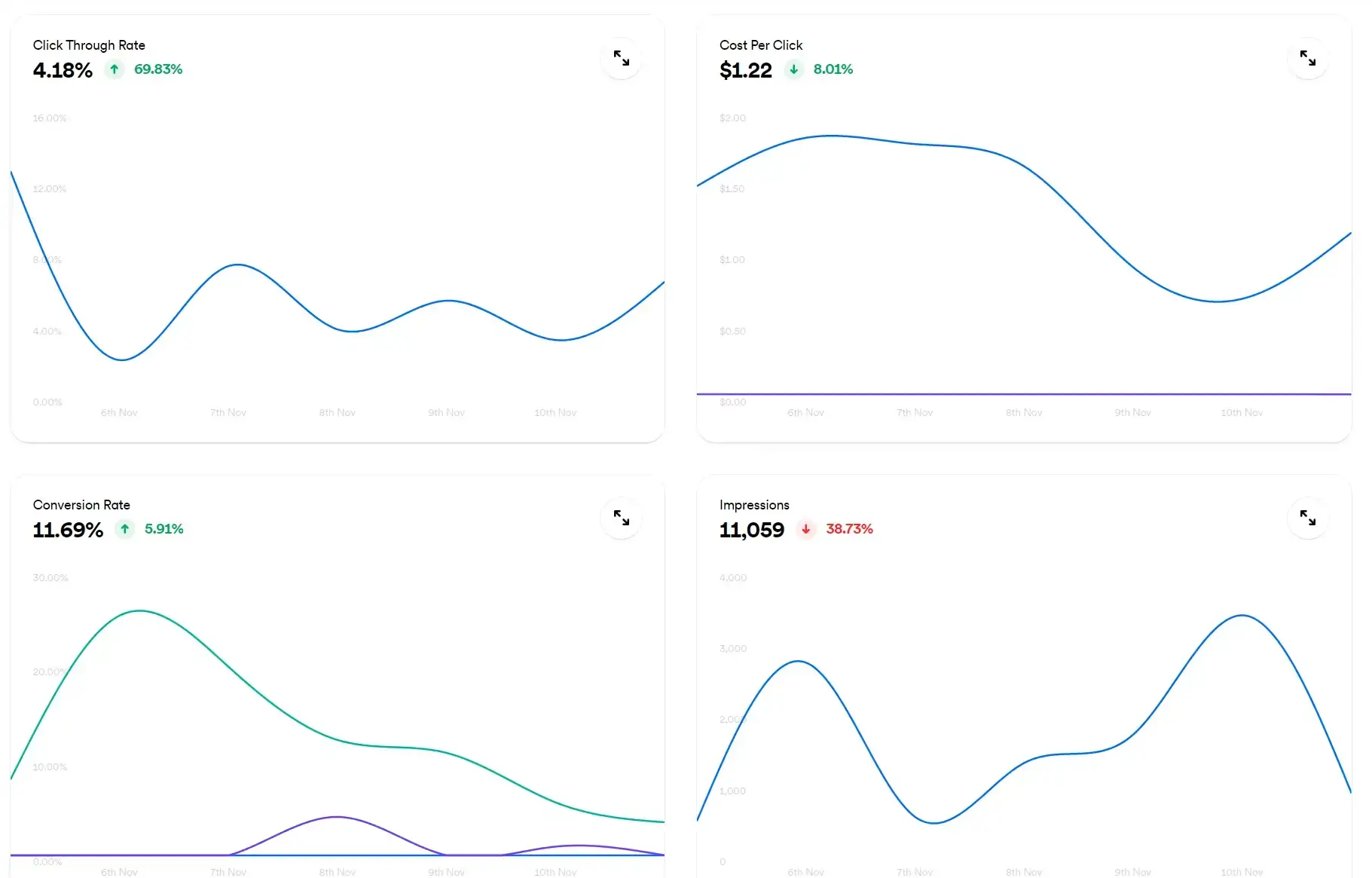Click the 38.73% decrease percentage
The image size is (1372, 878).
point(849,529)
